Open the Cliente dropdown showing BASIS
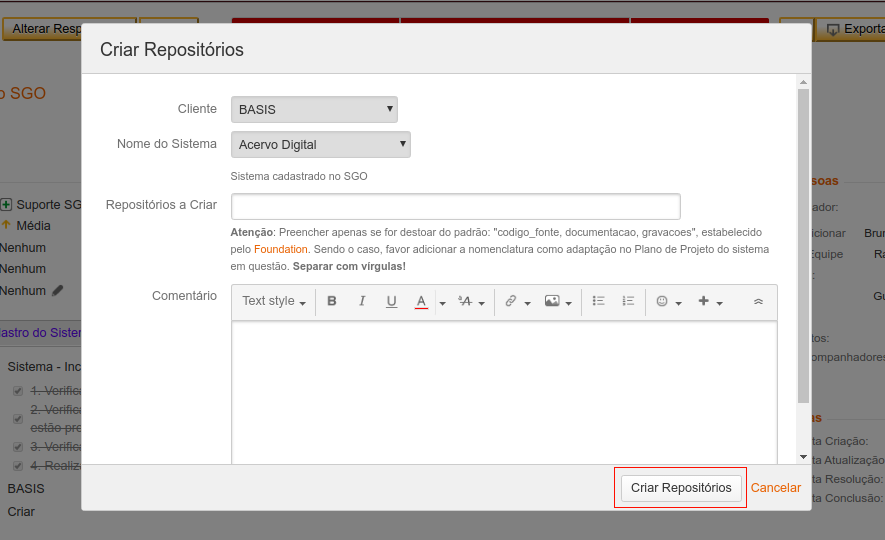This screenshot has width=885, height=540. 314,109
